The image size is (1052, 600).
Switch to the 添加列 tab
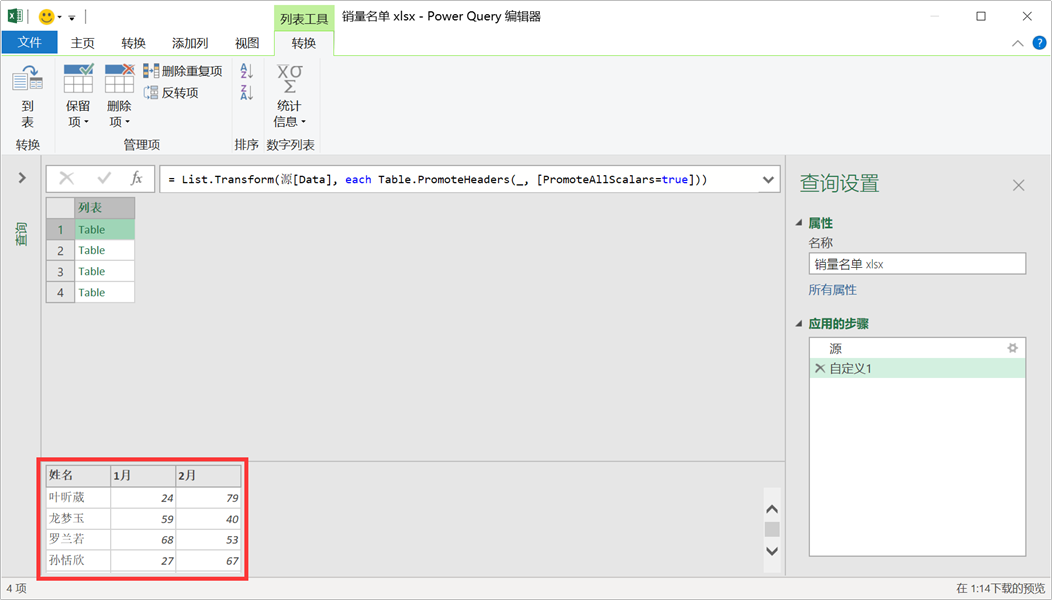[190, 43]
